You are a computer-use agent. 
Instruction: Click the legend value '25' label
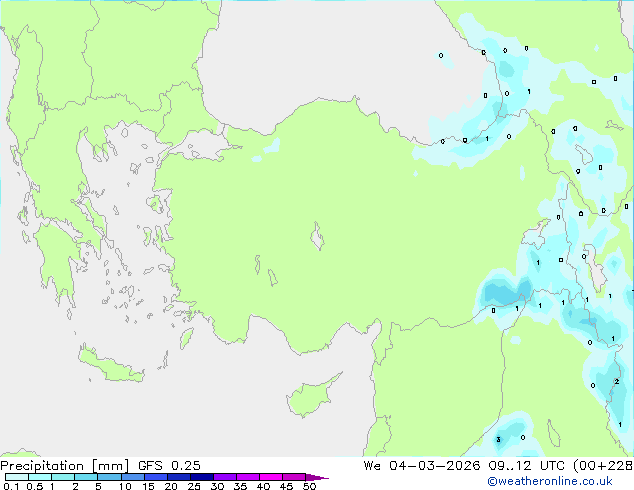point(194,486)
